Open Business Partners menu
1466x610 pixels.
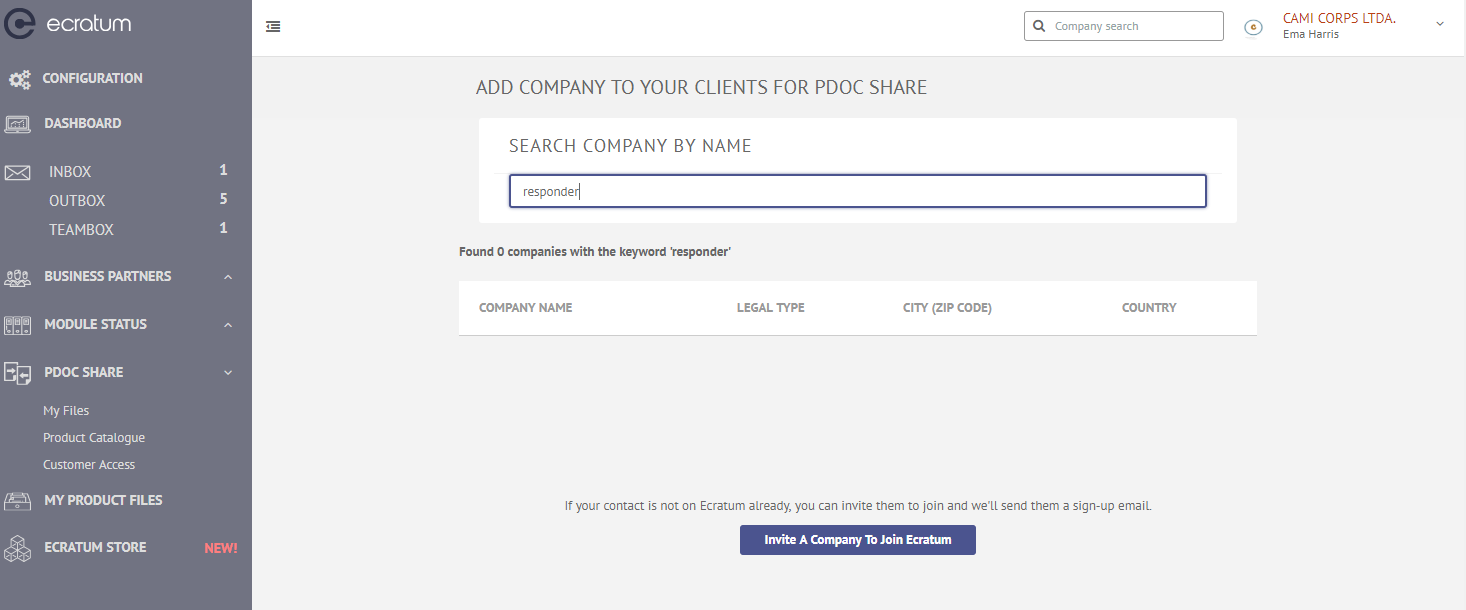pos(108,276)
